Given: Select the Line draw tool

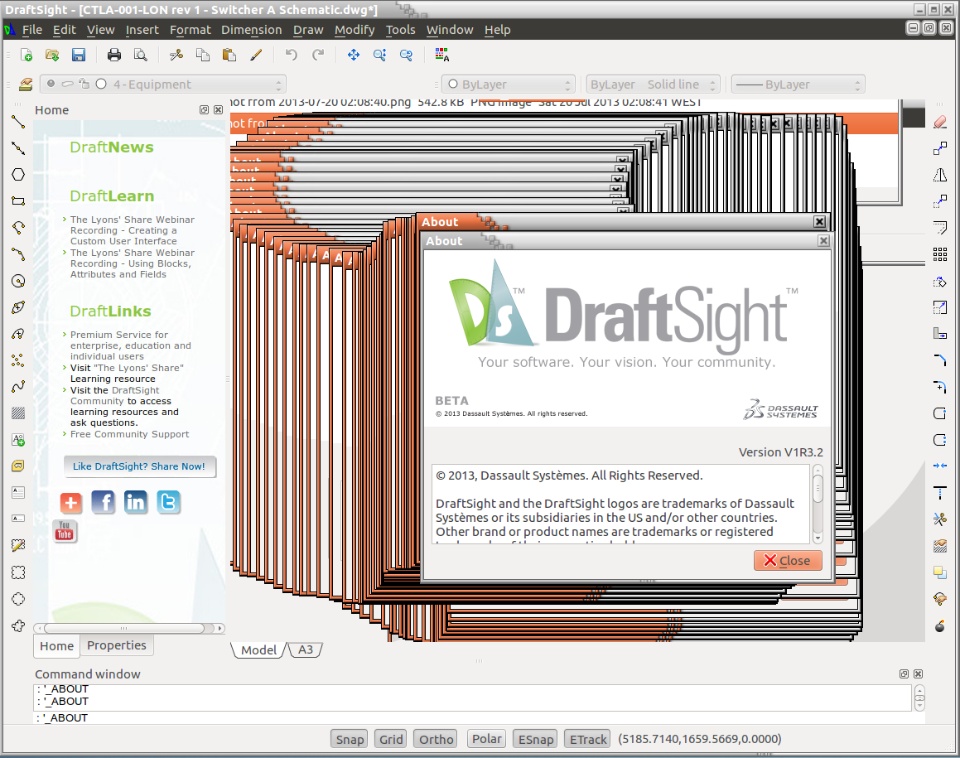Looking at the screenshot, I should [x=18, y=122].
